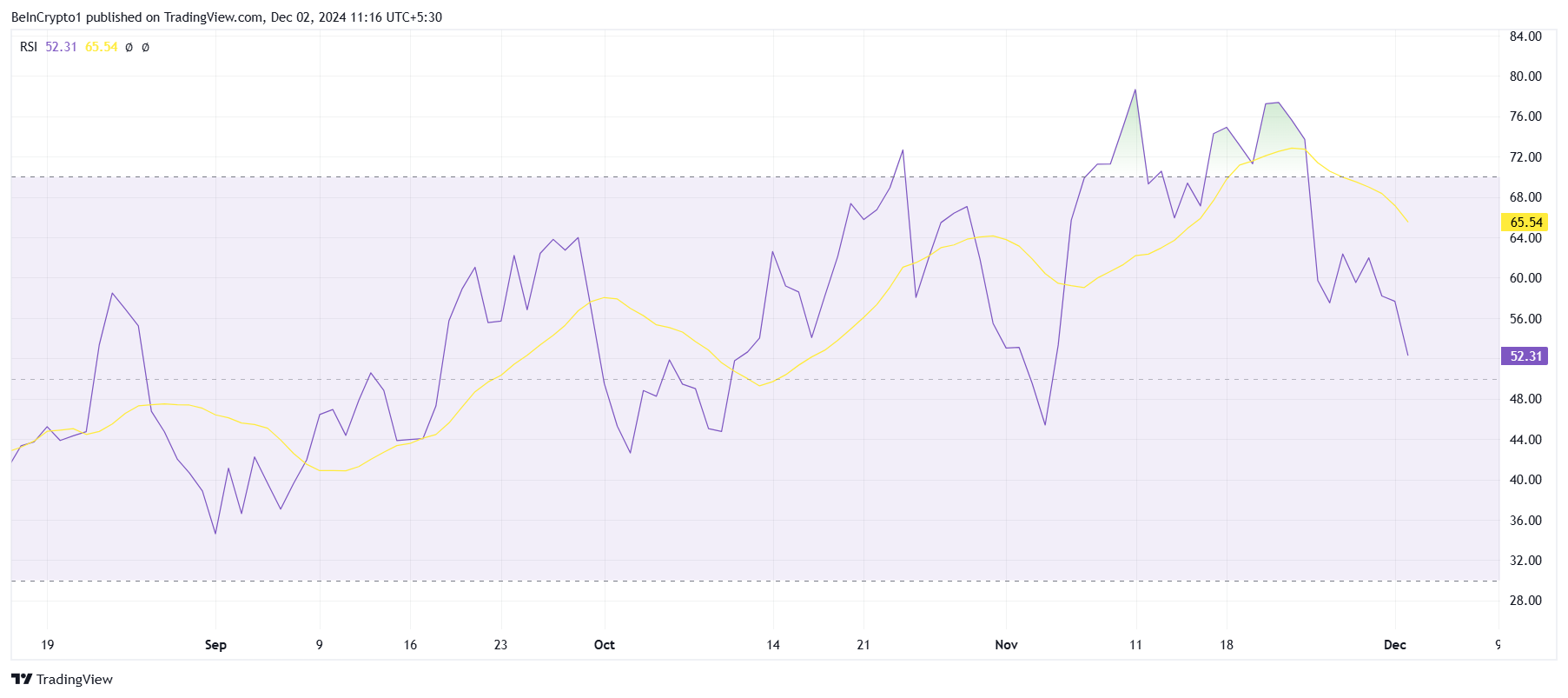
Task: Click the first ø symbol in RSI legend
Action: [x=129, y=47]
